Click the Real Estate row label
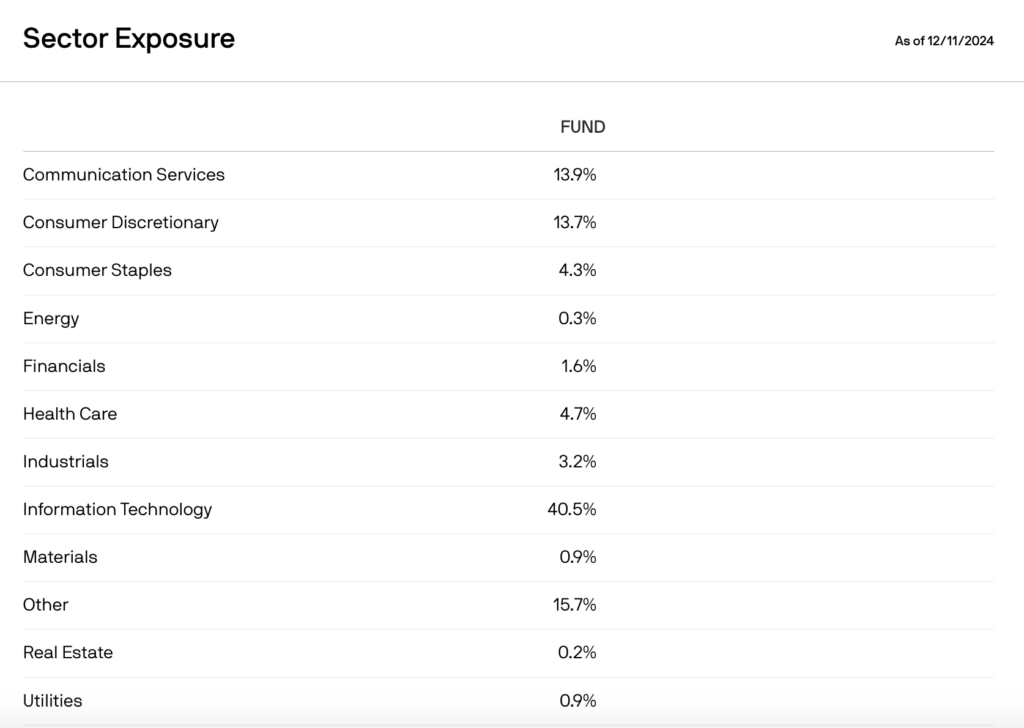 pyautogui.click(x=68, y=652)
